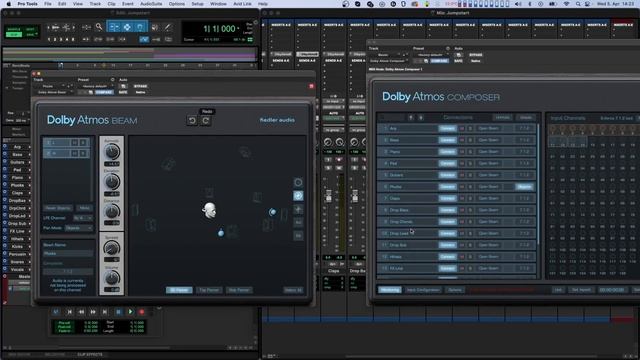Toggle COMPARE on the Dolby Atmos Beam plugin

pos(104,92)
